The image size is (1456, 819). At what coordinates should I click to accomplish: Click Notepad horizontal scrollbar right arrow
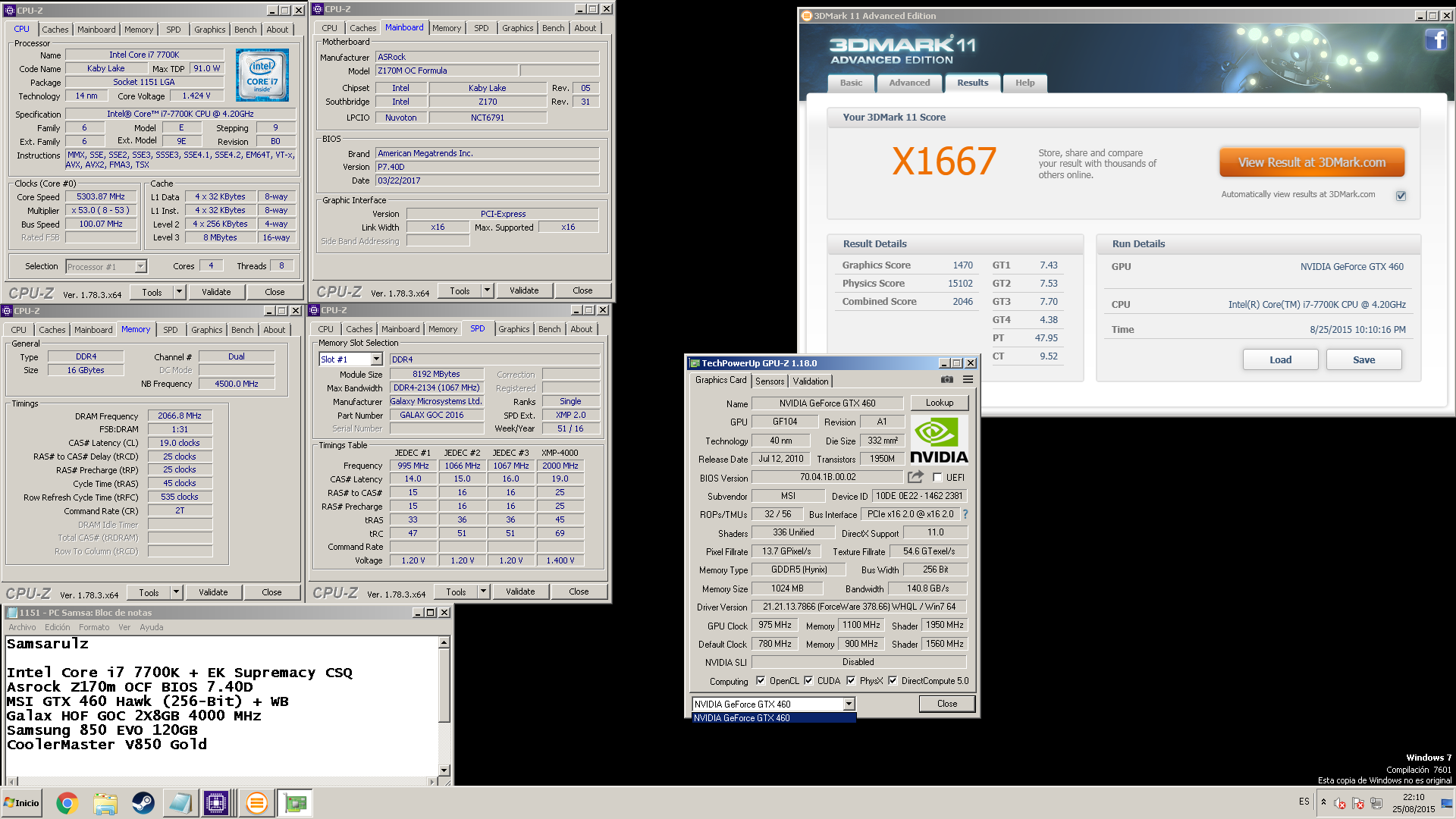(432, 781)
